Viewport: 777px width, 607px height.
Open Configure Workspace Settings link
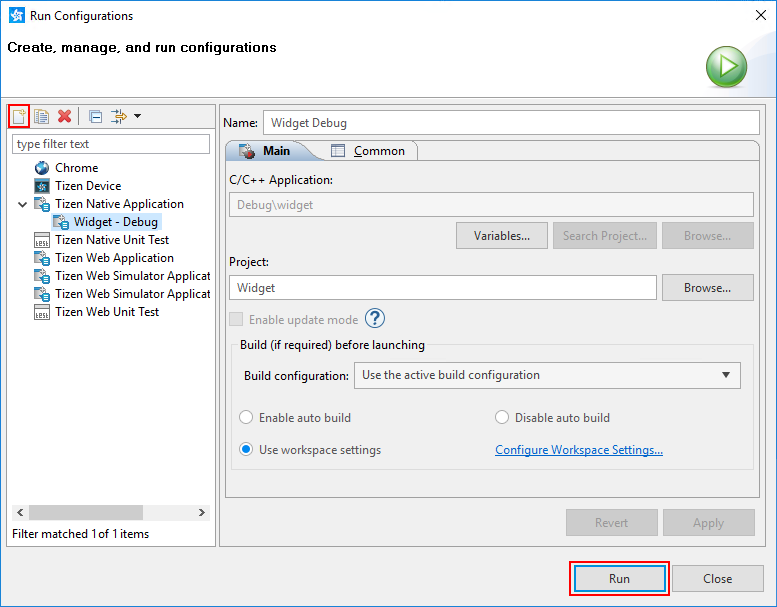pyautogui.click(x=579, y=450)
